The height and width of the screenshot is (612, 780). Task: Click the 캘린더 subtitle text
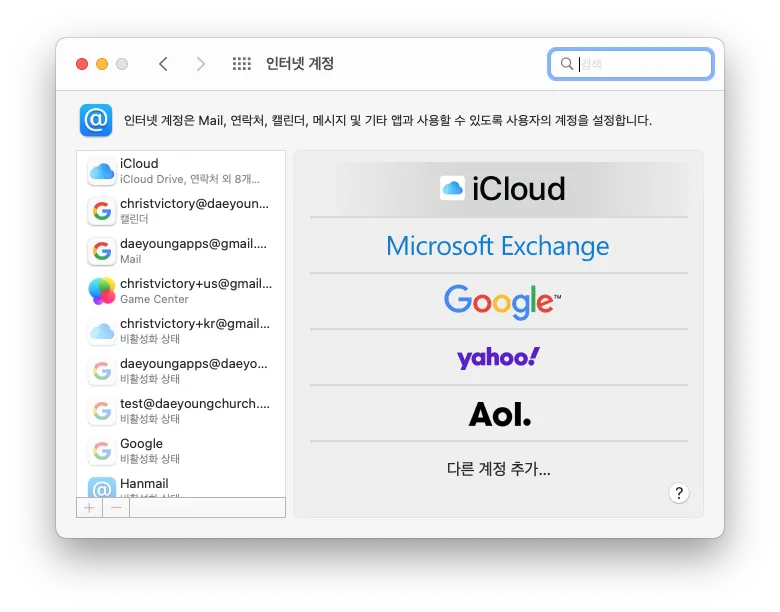point(134,219)
